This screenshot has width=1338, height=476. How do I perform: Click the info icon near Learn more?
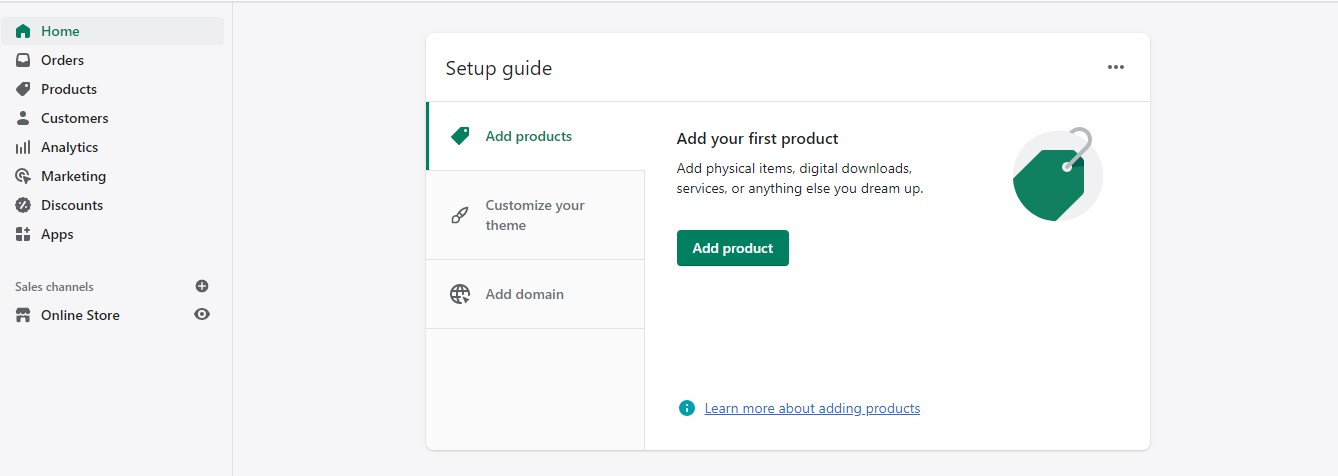[686, 408]
